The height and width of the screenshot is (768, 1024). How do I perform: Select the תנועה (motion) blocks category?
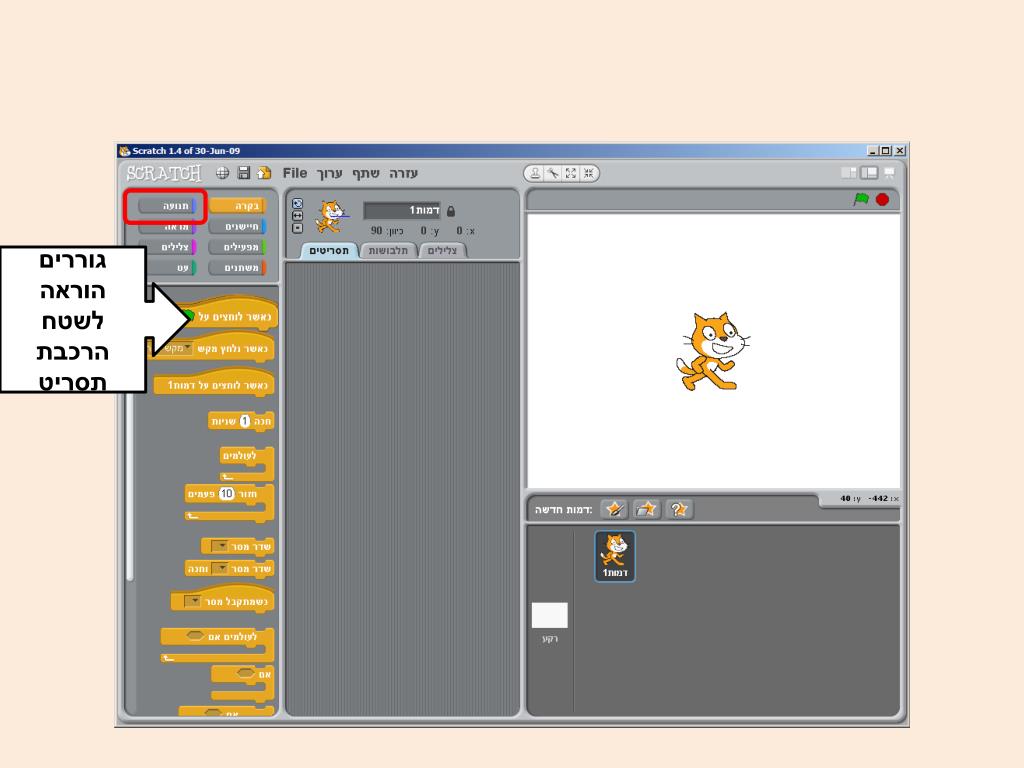tap(166, 206)
